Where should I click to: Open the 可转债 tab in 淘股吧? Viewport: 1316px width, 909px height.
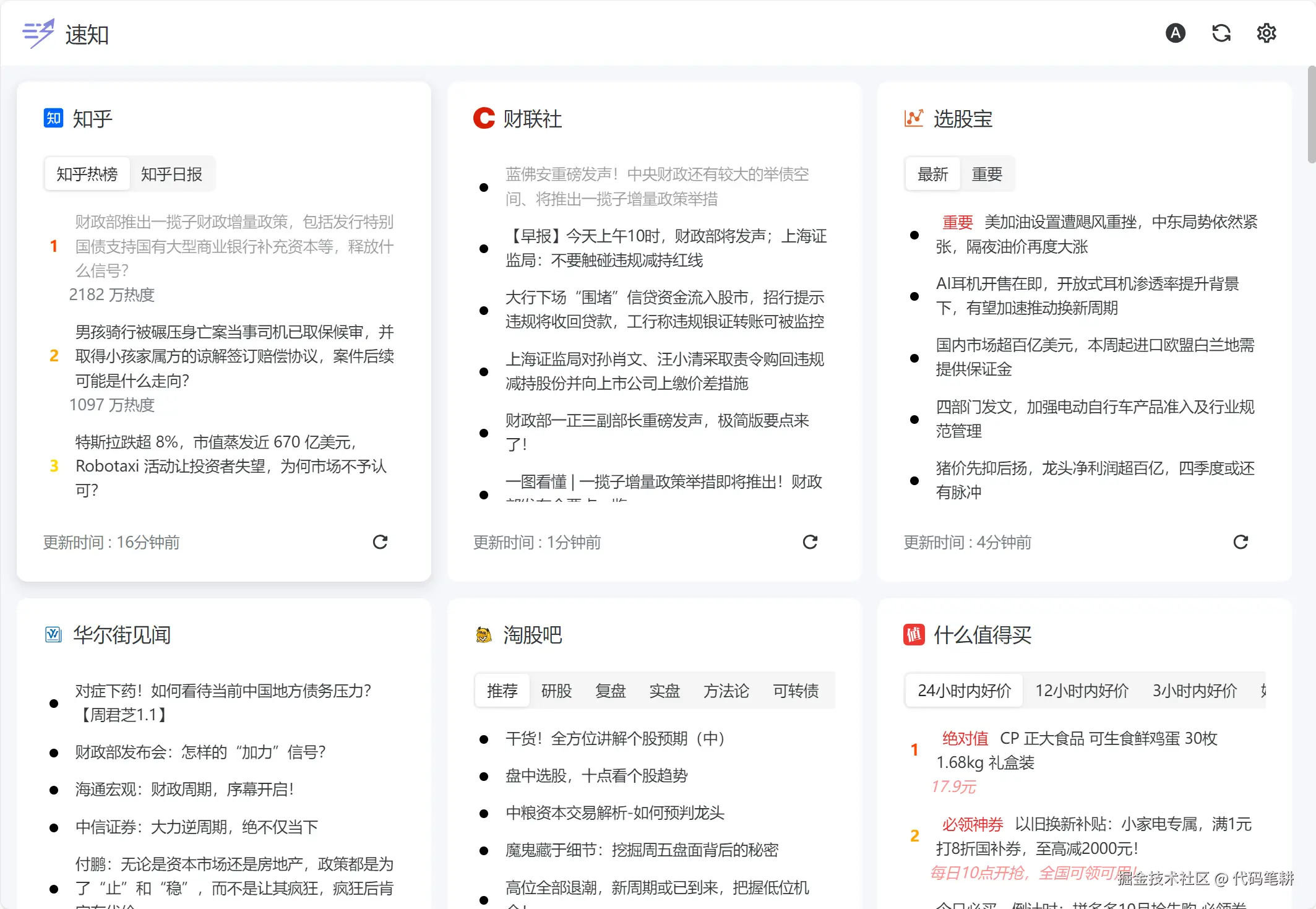[x=796, y=691]
